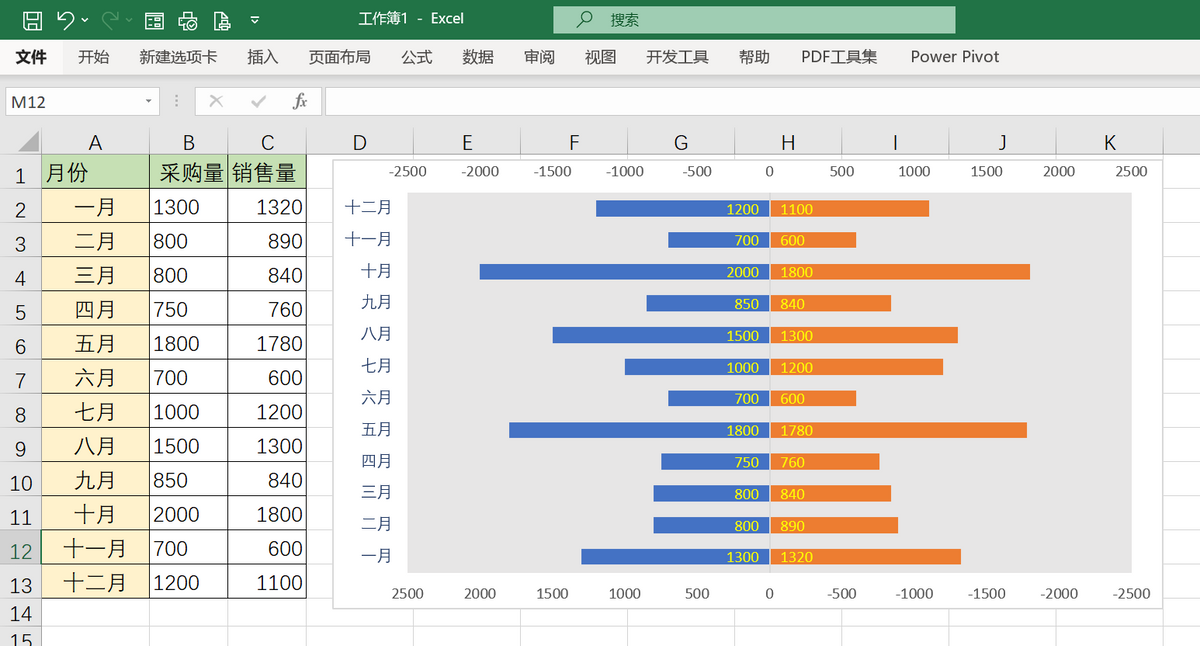Viewport: 1200px width, 646px height.
Task: Click the bottom axis label 2500
Action: (x=408, y=593)
